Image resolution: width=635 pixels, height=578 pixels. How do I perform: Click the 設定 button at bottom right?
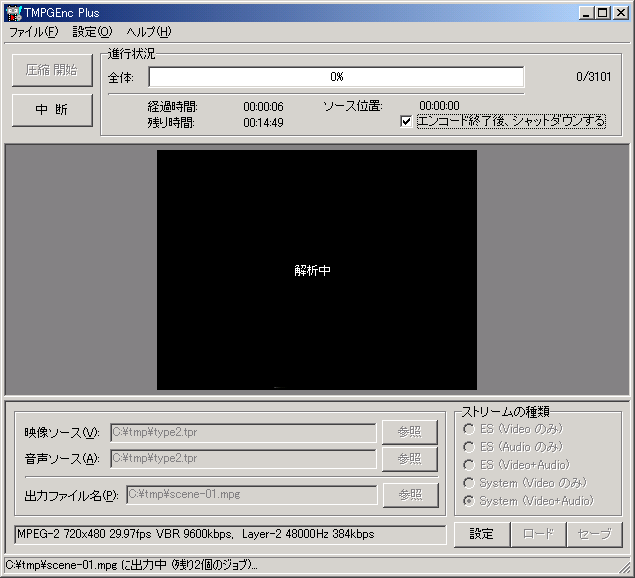click(482, 535)
